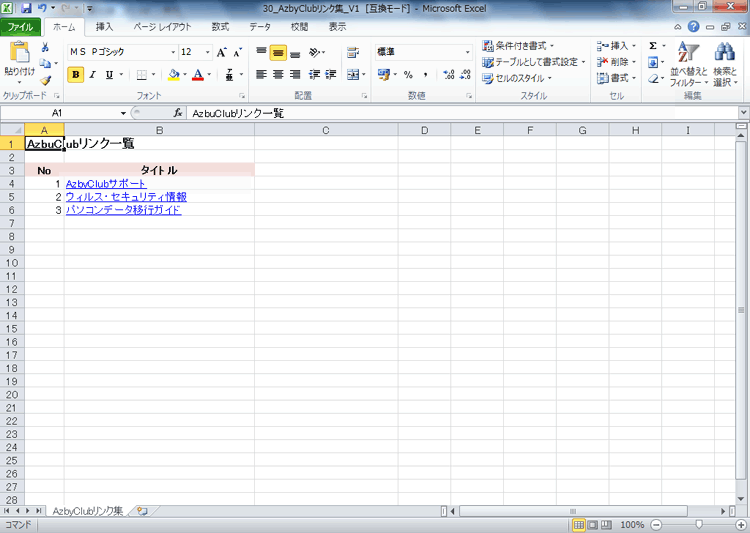Select the AzbyClubリンク集 sheet tab
This screenshot has width=750, height=533.
click(x=88, y=511)
